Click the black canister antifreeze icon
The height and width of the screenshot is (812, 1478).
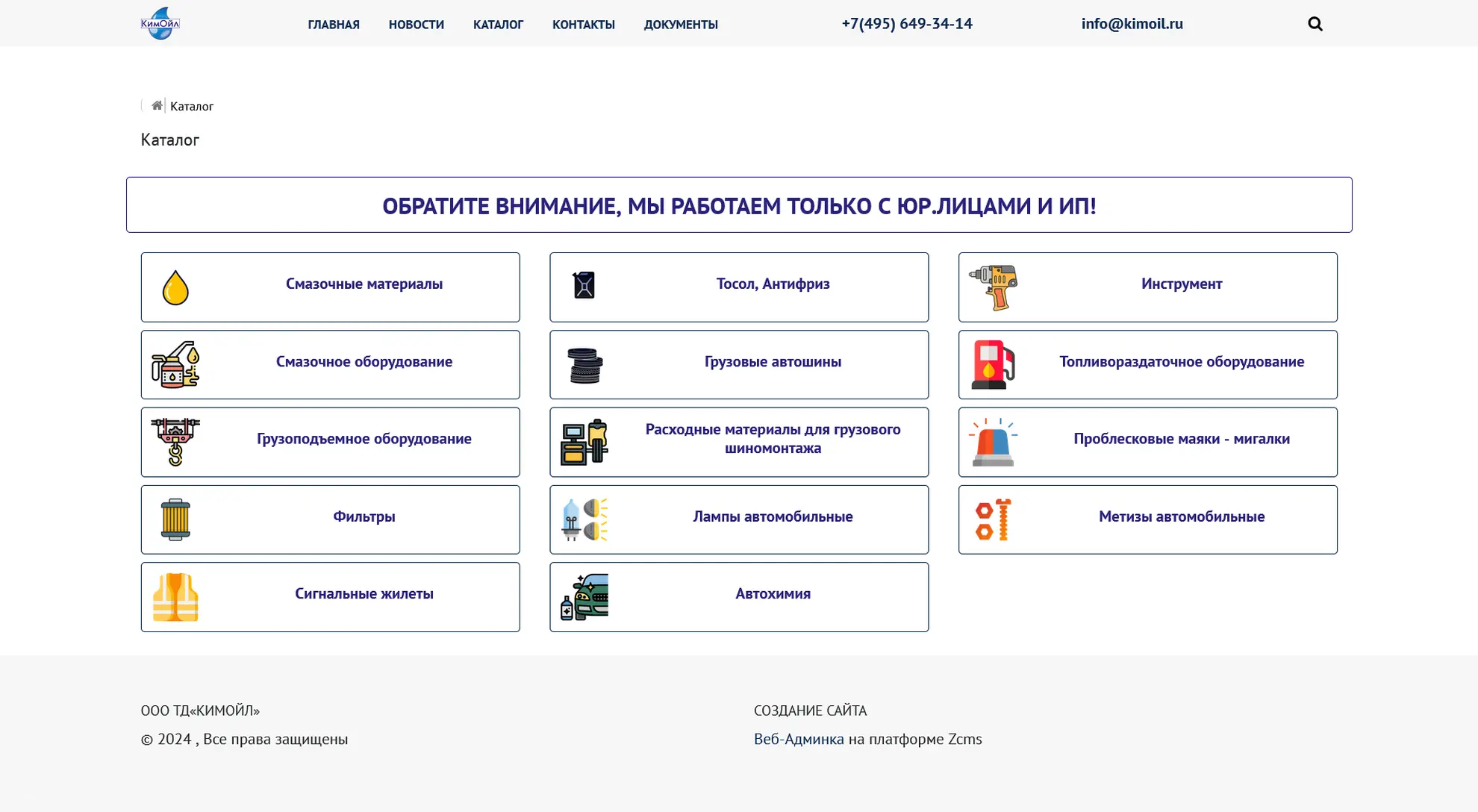[x=584, y=285]
